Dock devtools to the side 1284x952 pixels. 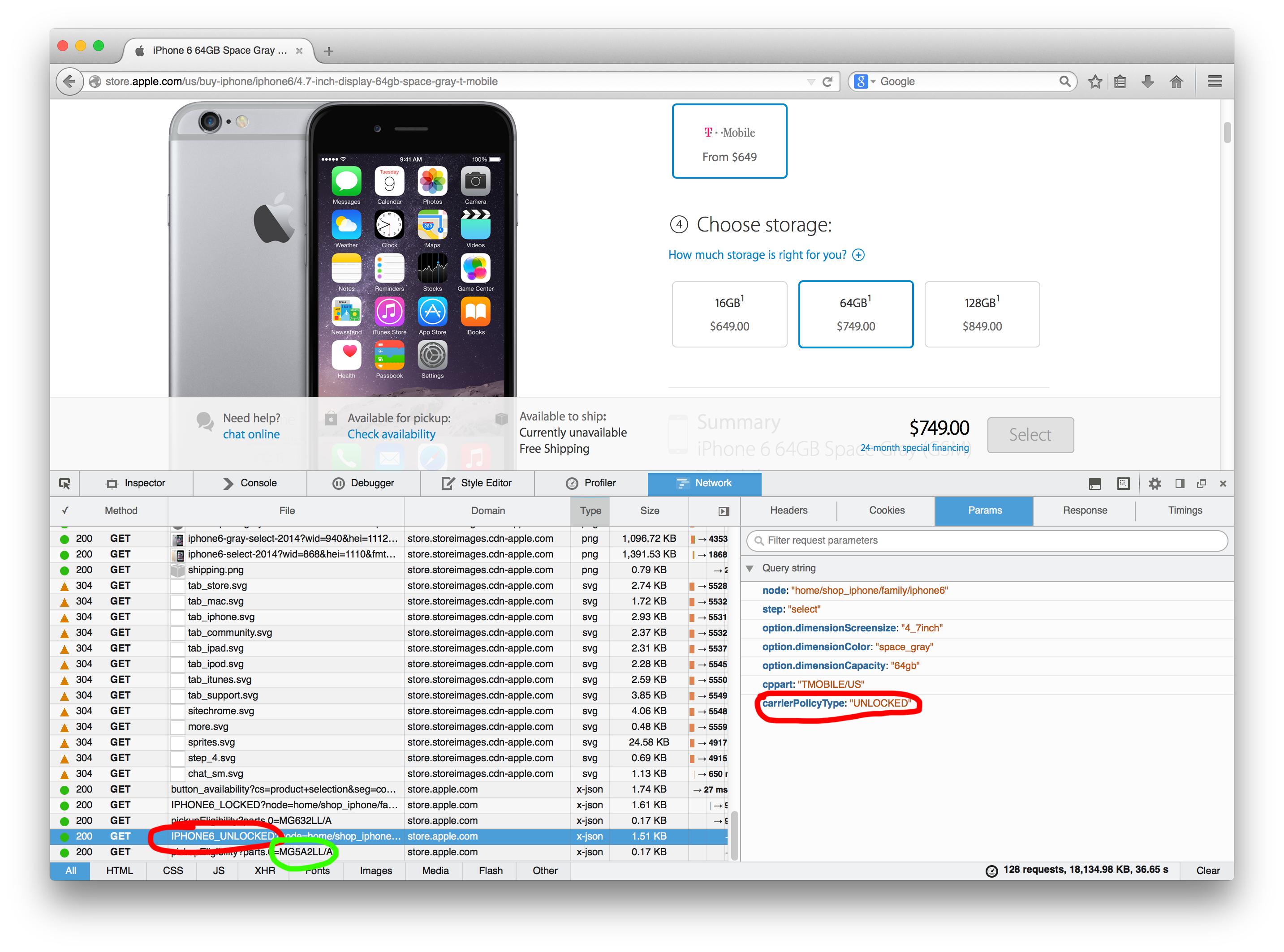1180,484
